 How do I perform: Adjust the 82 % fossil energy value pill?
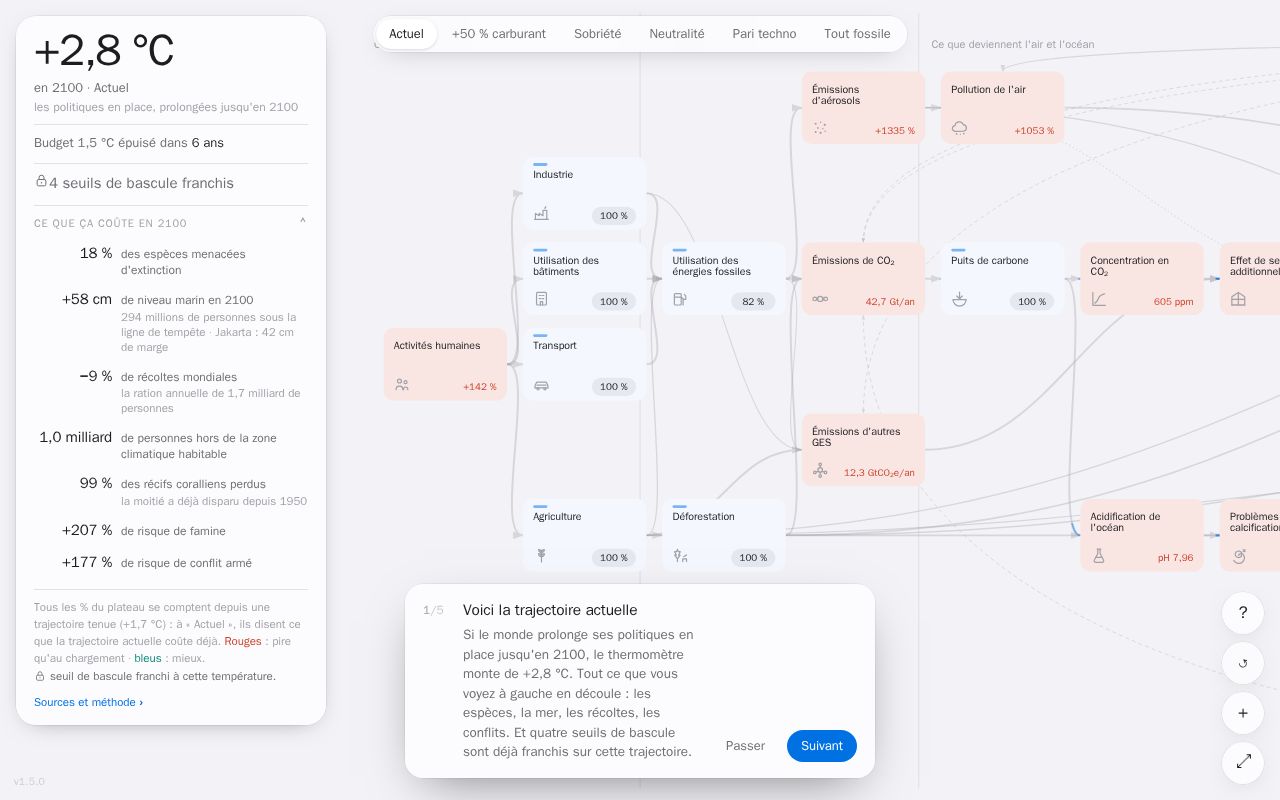point(753,302)
